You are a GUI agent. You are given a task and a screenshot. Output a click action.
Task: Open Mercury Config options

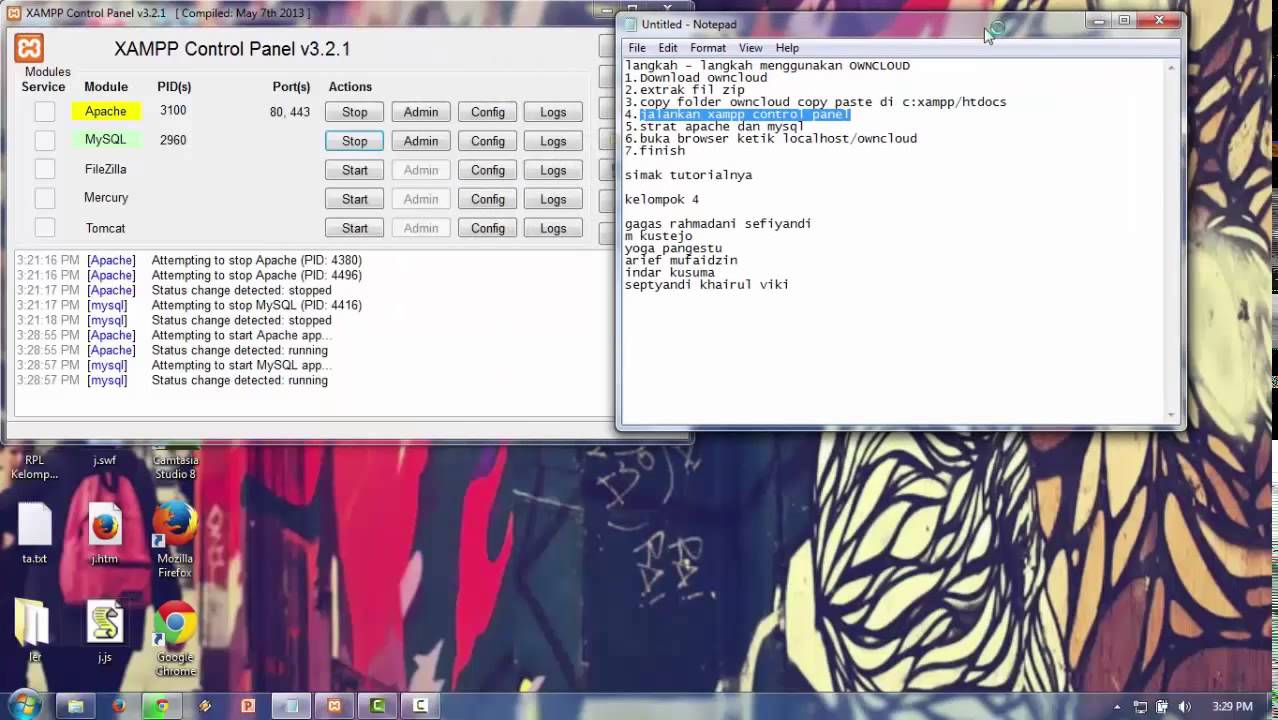click(488, 199)
